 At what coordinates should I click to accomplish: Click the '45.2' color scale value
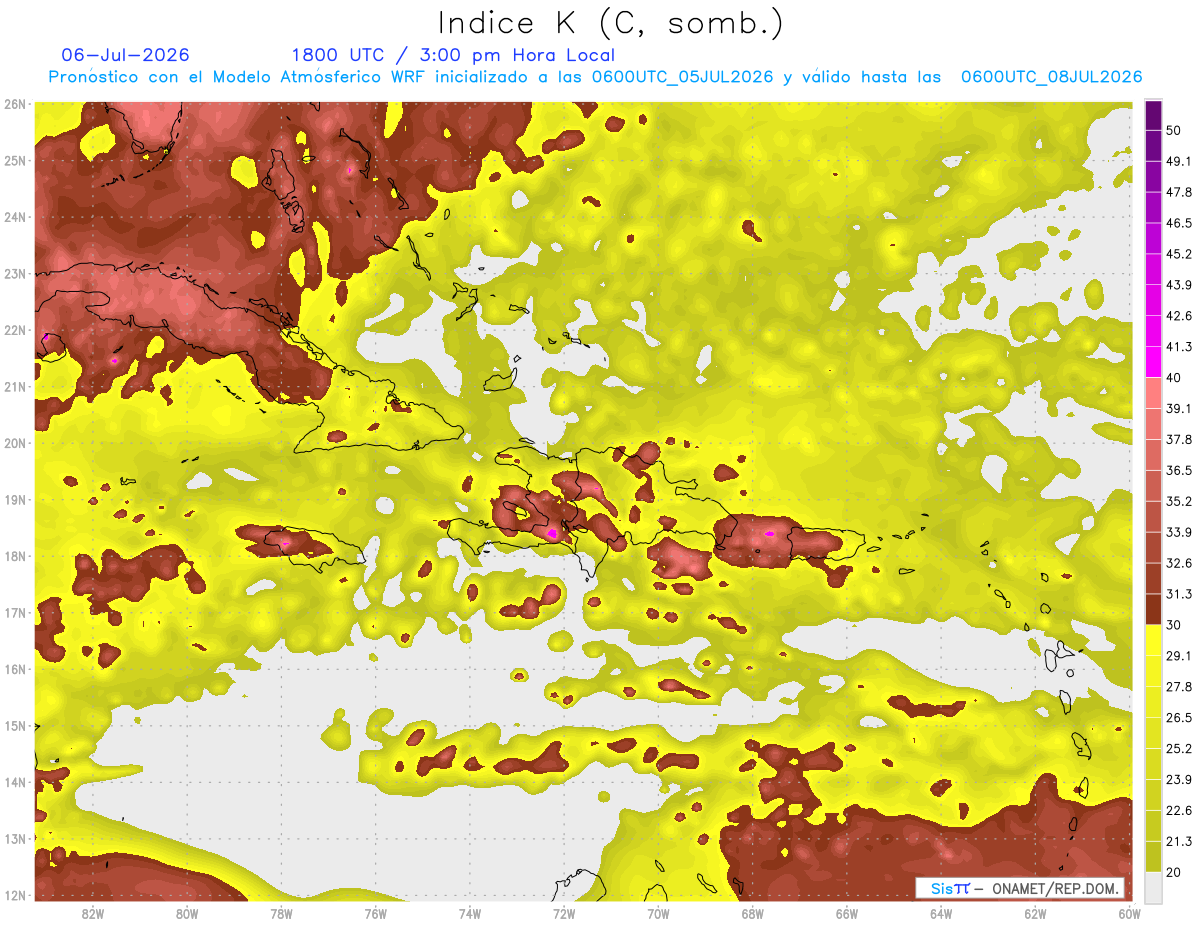(1179, 254)
